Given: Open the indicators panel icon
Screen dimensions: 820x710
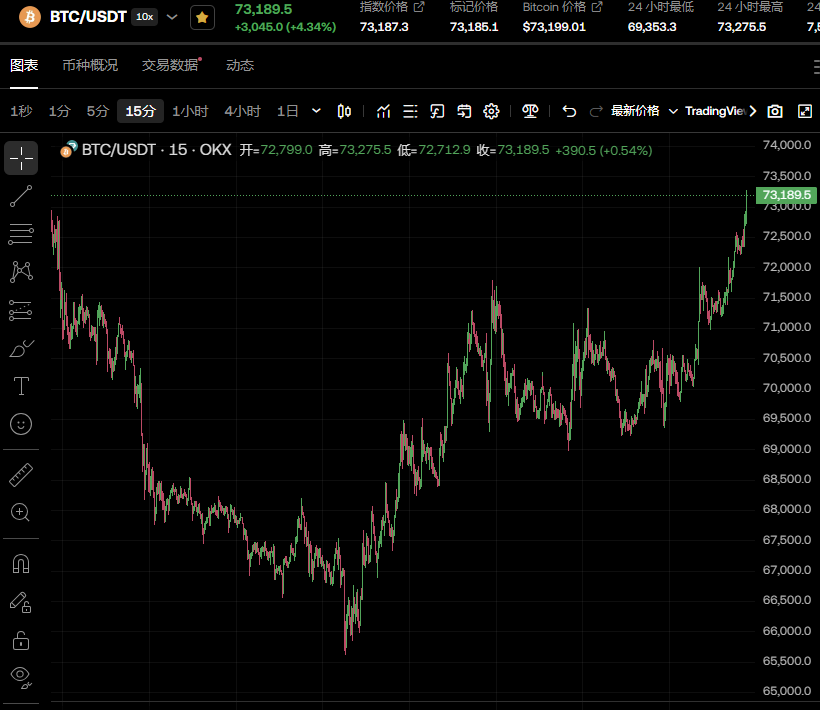Looking at the screenshot, I should click(383, 111).
